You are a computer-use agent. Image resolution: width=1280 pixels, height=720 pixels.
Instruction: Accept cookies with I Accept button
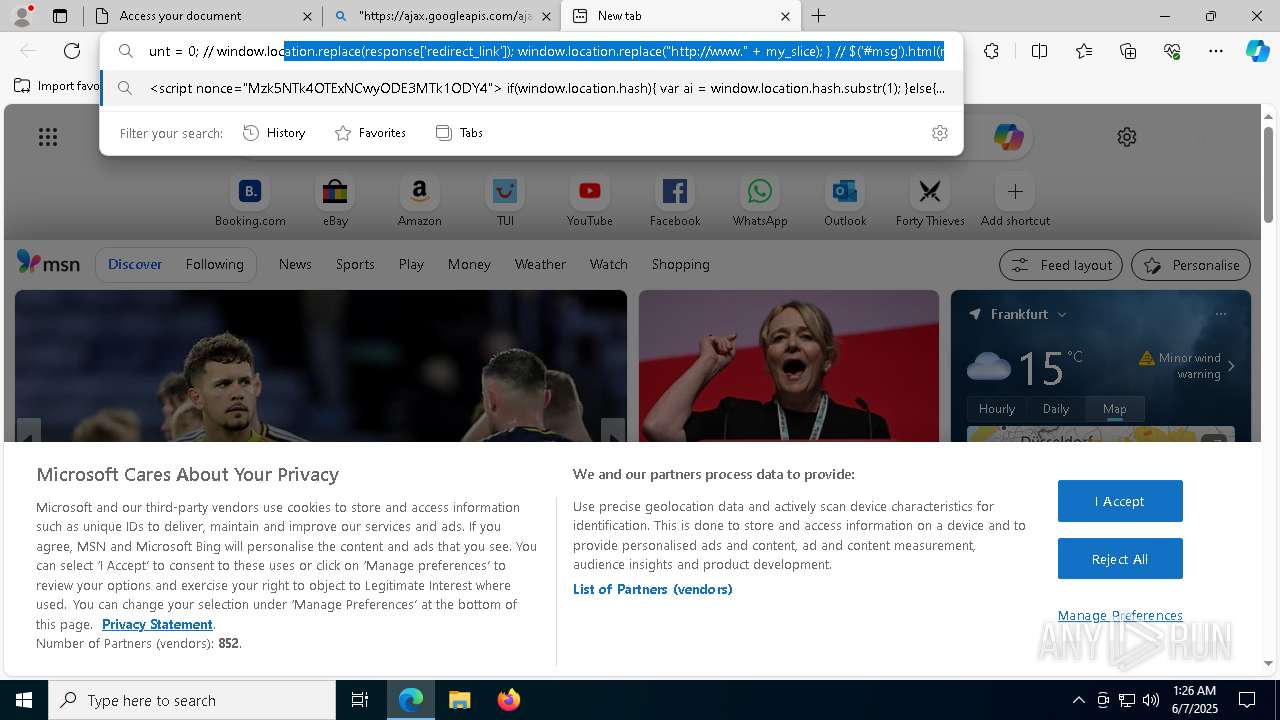1120,501
